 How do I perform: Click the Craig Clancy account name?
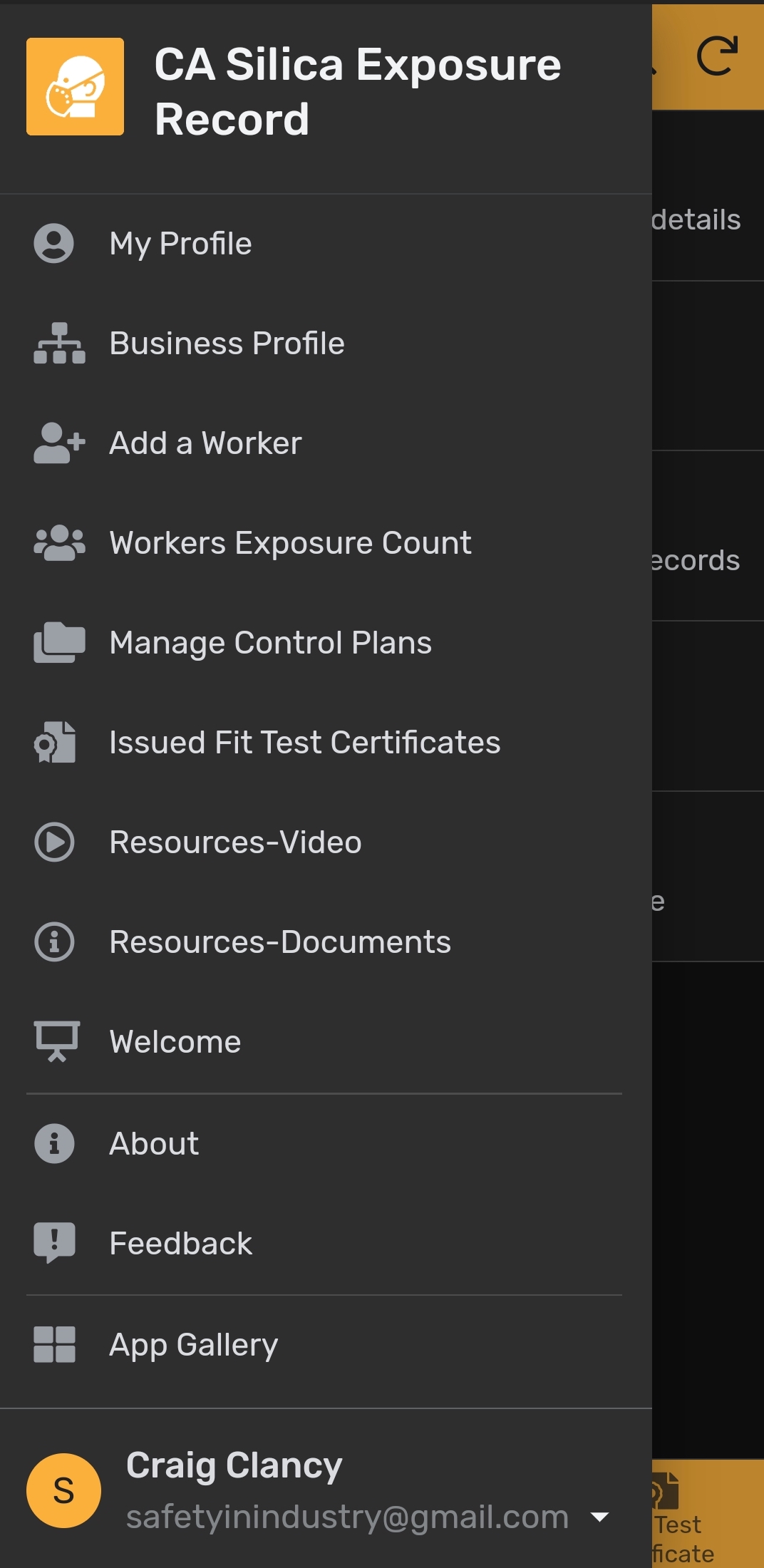click(234, 1465)
